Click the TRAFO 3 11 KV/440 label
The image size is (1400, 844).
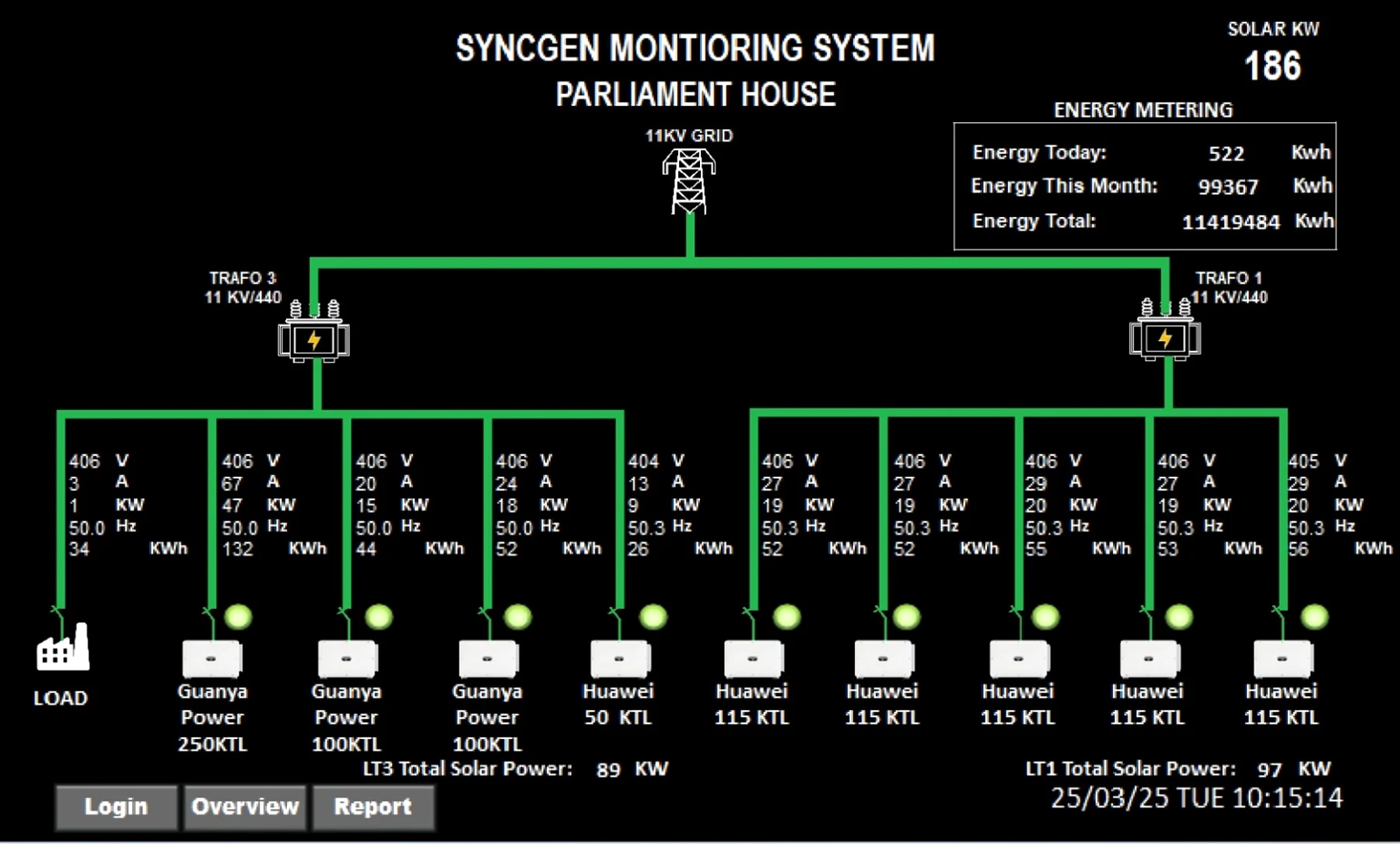tap(243, 287)
